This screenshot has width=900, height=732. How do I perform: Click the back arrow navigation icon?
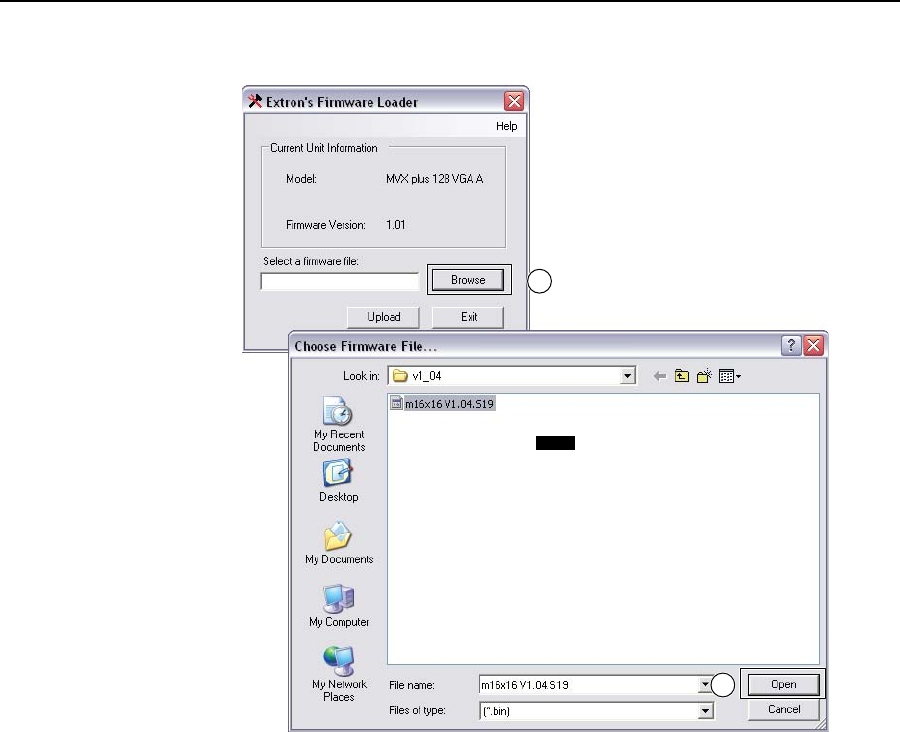coord(660,377)
